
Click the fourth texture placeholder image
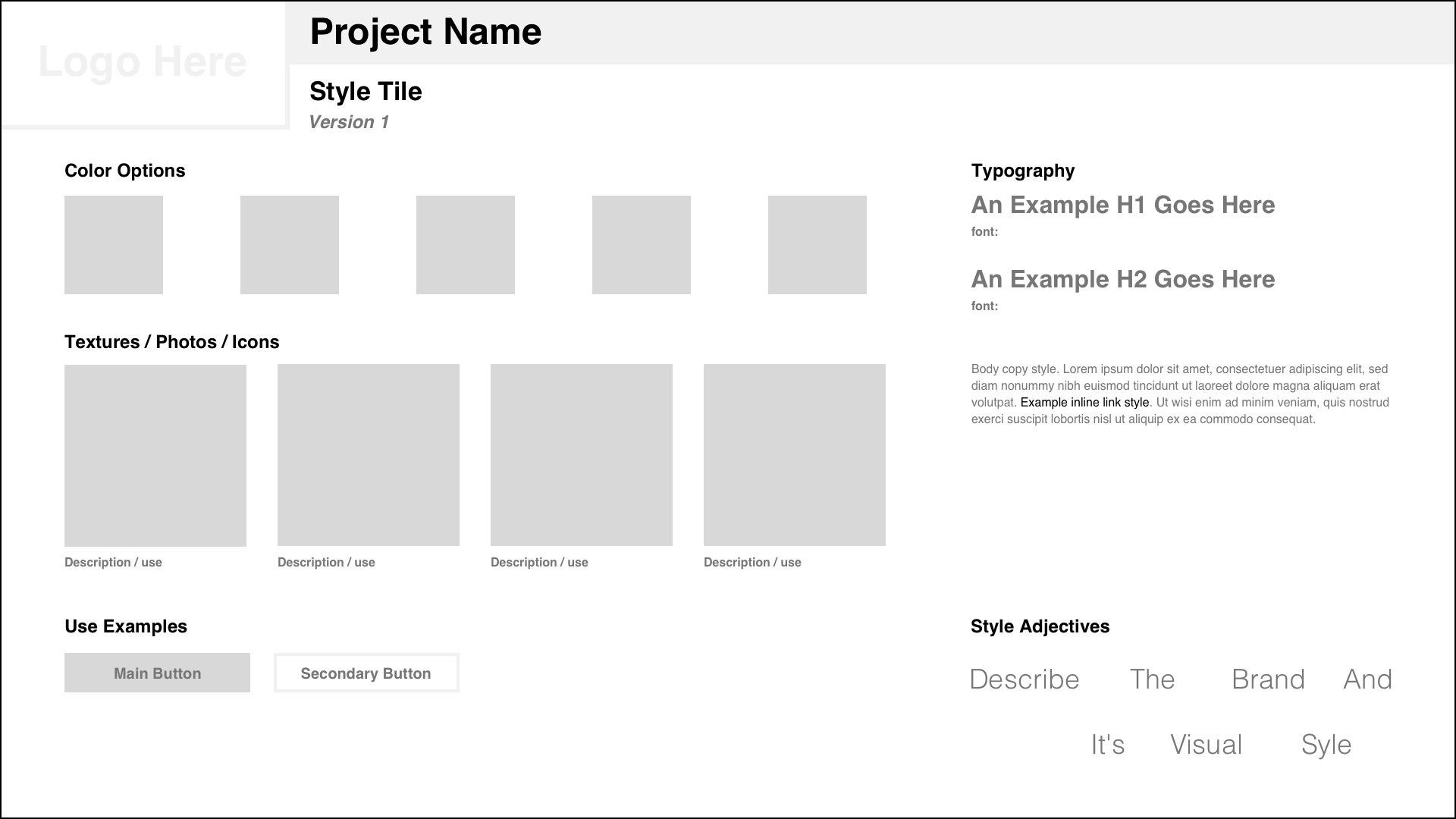(795, 455)
